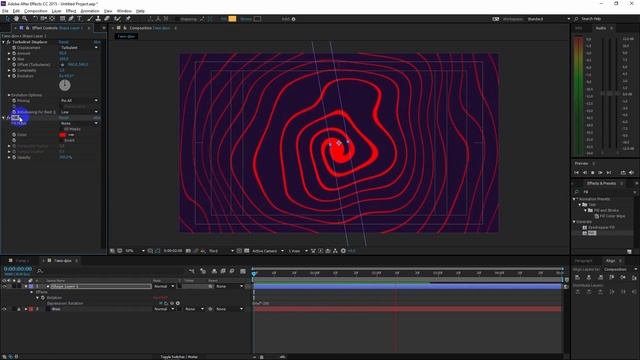Toggle stopwatch for Amount property

(x=14, y=53)
